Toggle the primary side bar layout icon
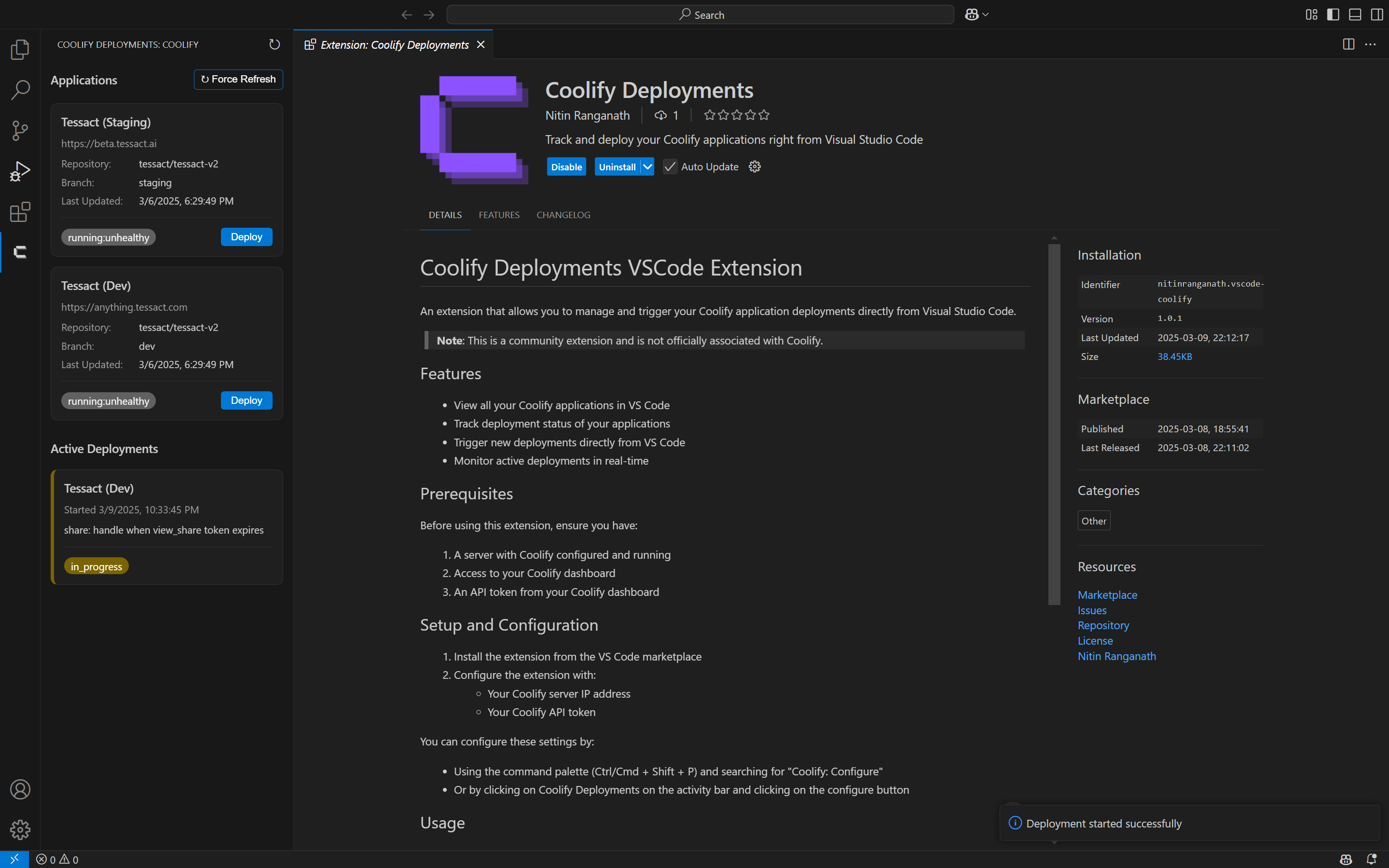This screenshot has height=868, width=1389. pyautogui.click(x=1333, y=14)
